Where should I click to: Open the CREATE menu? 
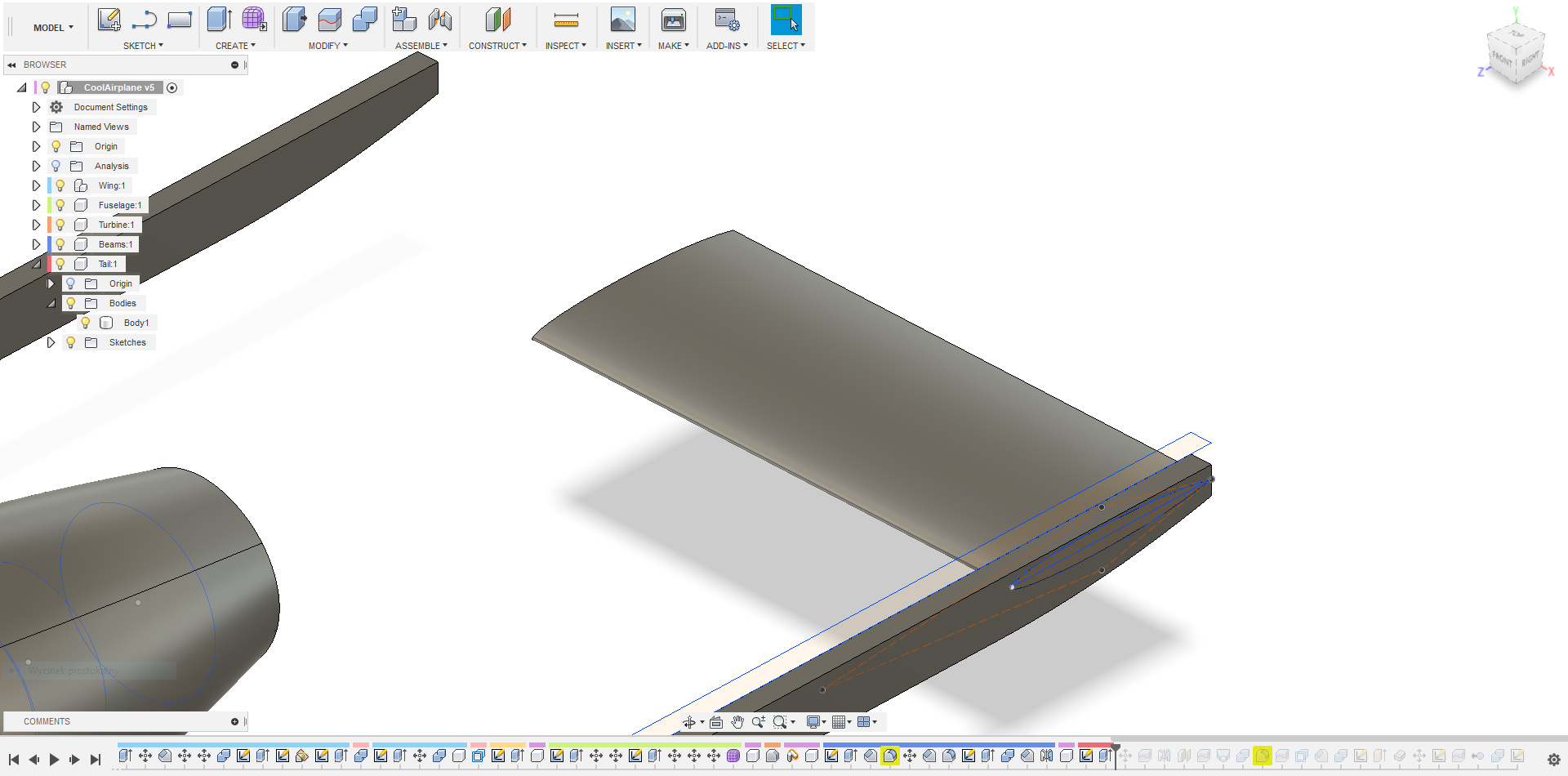click(235, 46)
